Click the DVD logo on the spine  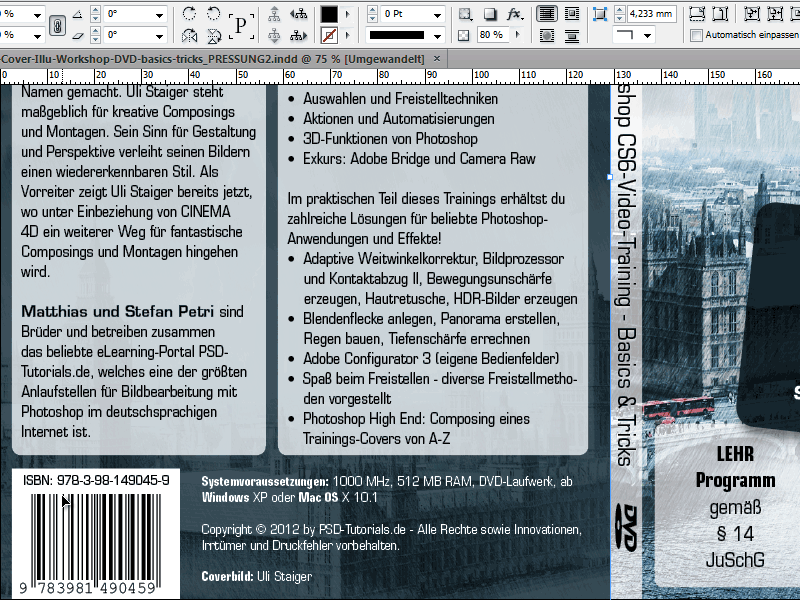[x=626, y=528]
